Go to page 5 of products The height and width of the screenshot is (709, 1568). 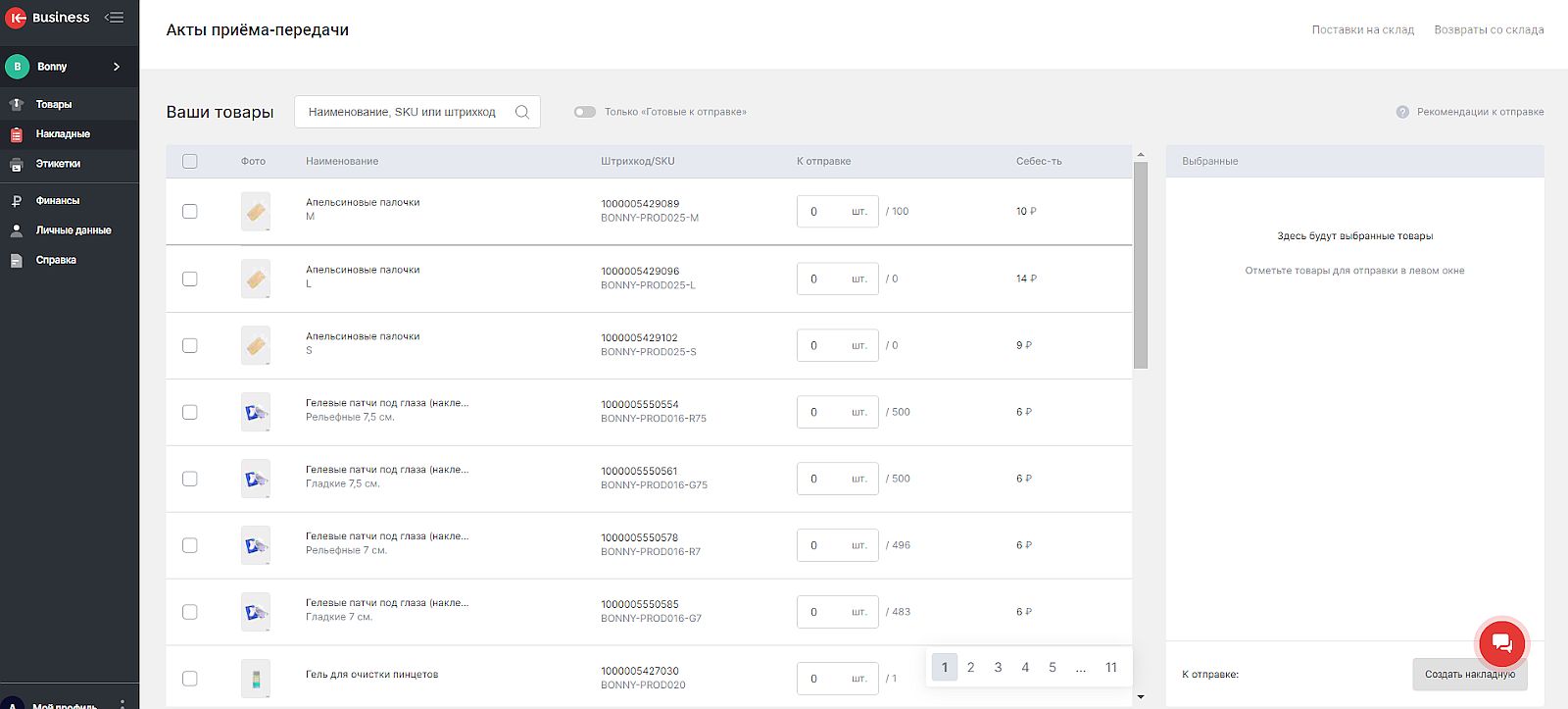(x=1053, y=668)
